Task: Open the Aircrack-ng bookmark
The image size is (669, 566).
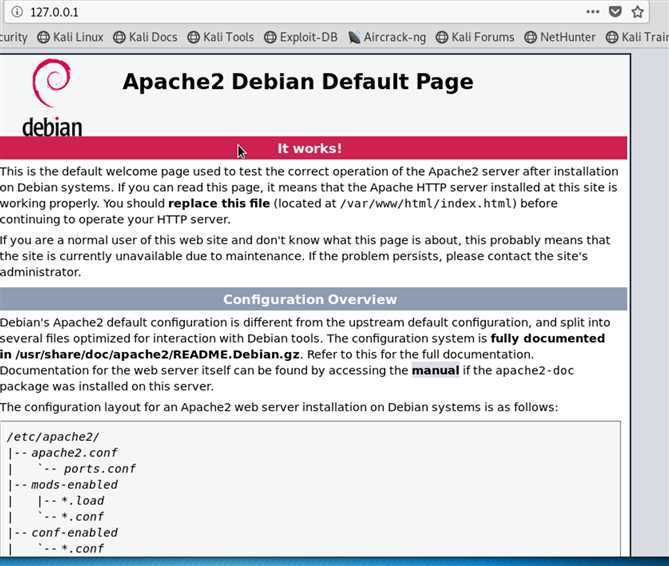Action: (387, 38)
